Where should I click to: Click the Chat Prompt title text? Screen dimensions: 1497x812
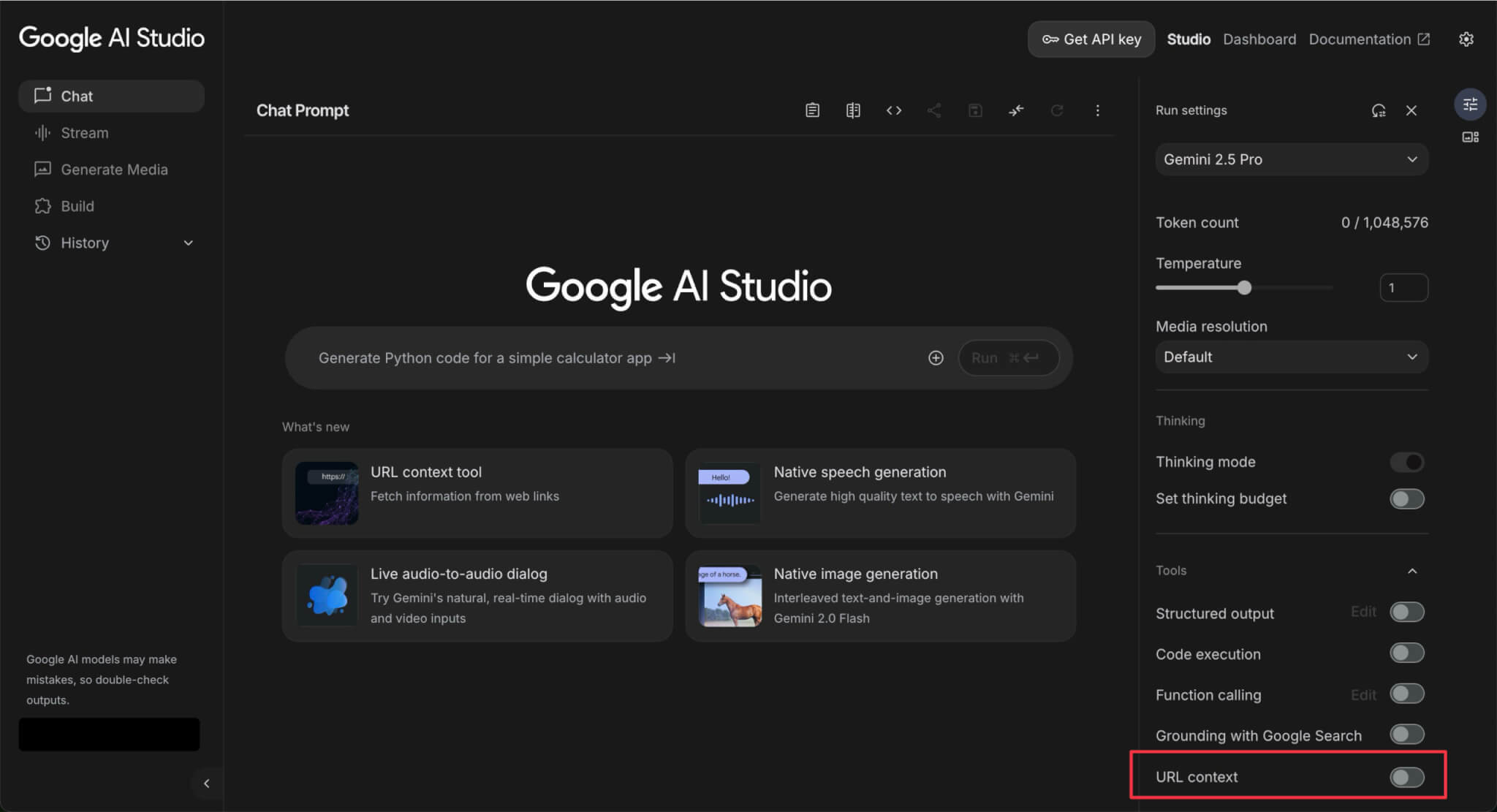tap(303, 110)
